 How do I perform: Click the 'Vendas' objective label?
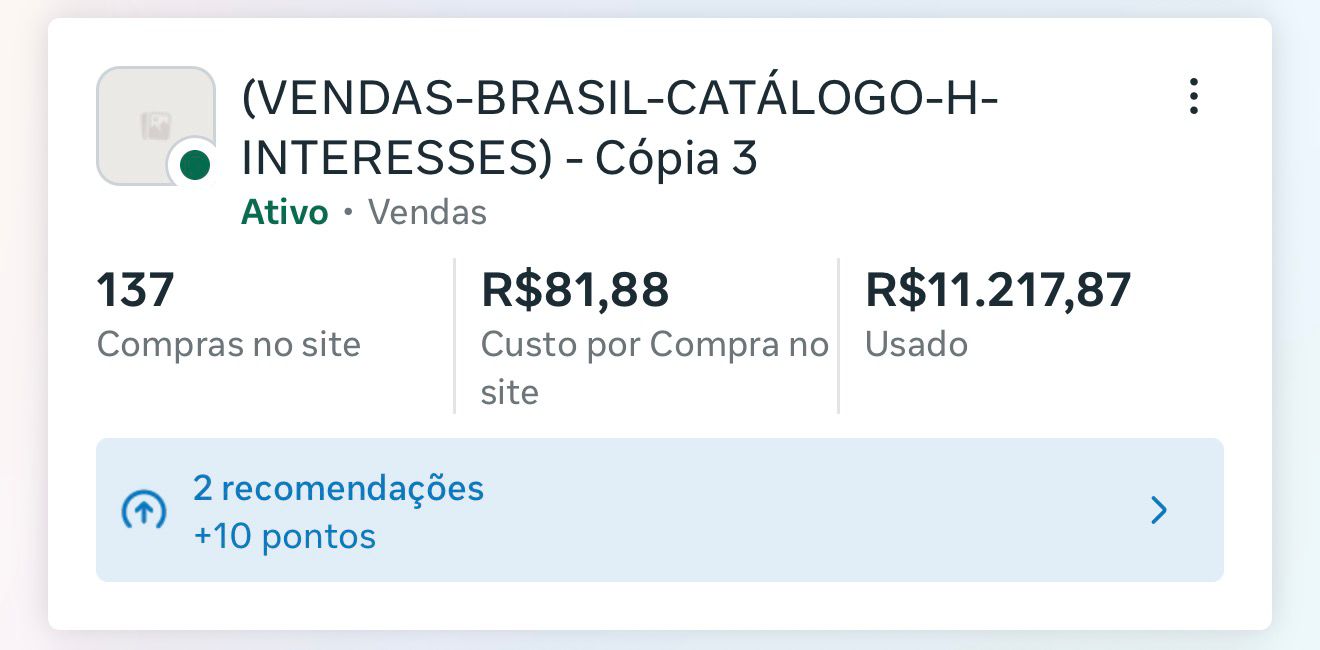coord(427,213)
